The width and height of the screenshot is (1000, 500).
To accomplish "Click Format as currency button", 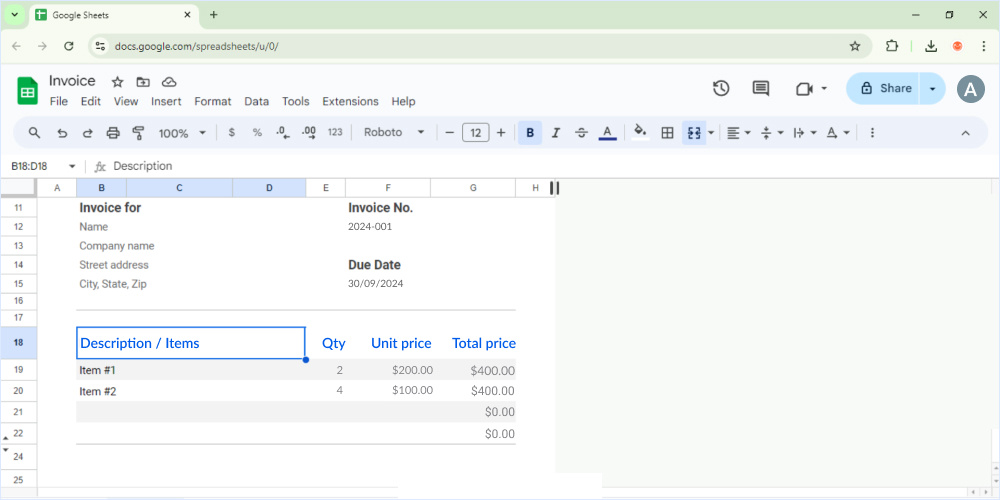I will 232,133.
